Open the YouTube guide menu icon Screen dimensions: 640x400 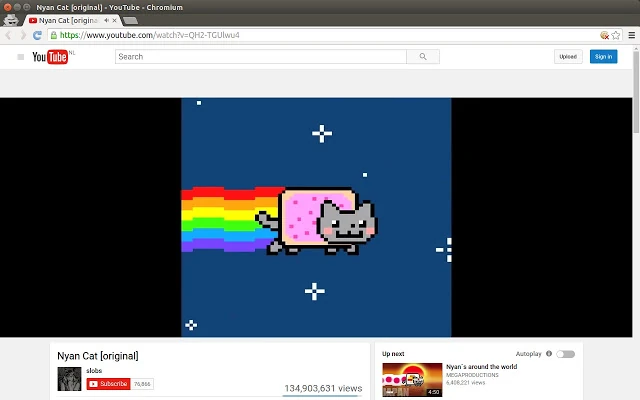click(20, 57)
